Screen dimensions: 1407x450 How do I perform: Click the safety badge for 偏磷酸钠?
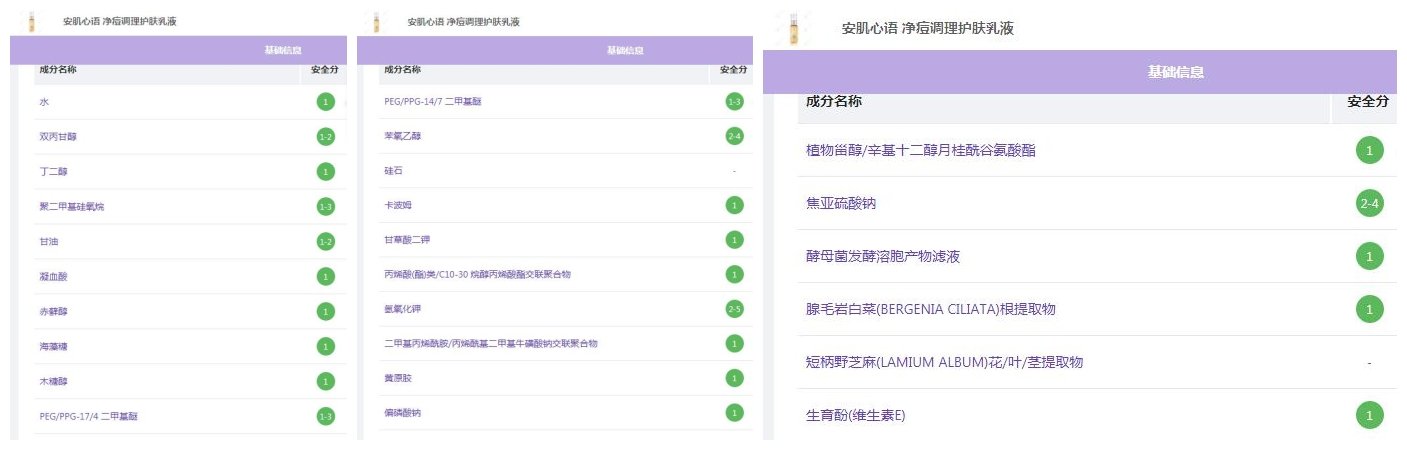tap(735, 412)
